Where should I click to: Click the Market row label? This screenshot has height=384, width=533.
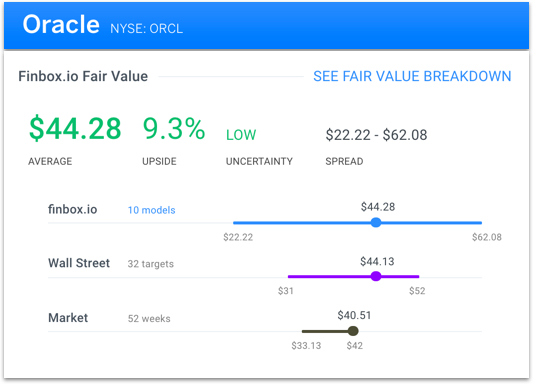tap(68, 318)
